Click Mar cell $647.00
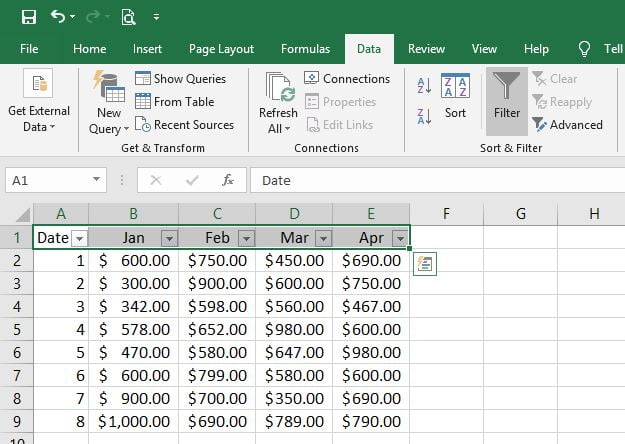The height and width of the screenshot is (444, 625). click(294, 353)
